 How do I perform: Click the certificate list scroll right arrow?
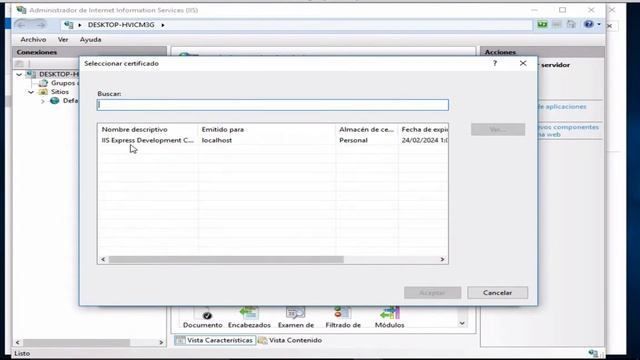[442, 259]
